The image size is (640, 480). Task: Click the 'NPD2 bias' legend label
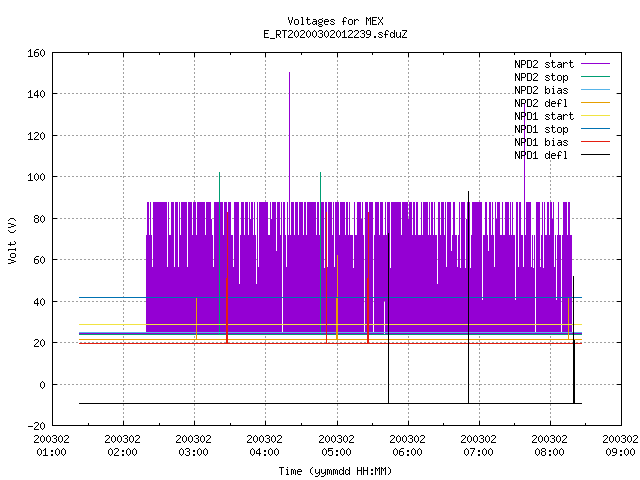point(541,90)
